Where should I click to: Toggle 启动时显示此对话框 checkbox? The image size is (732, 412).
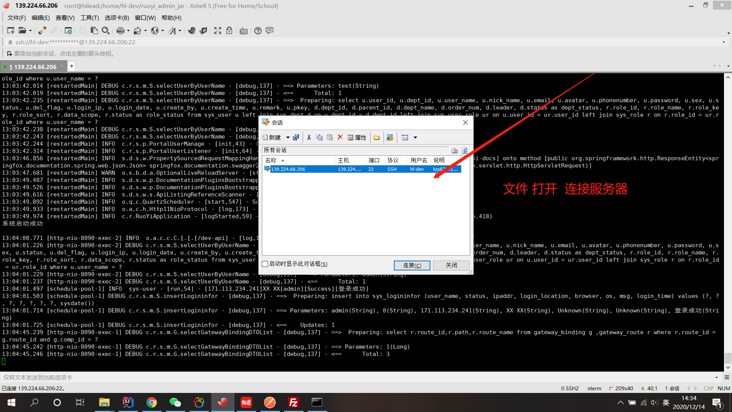tap(265, 264)
